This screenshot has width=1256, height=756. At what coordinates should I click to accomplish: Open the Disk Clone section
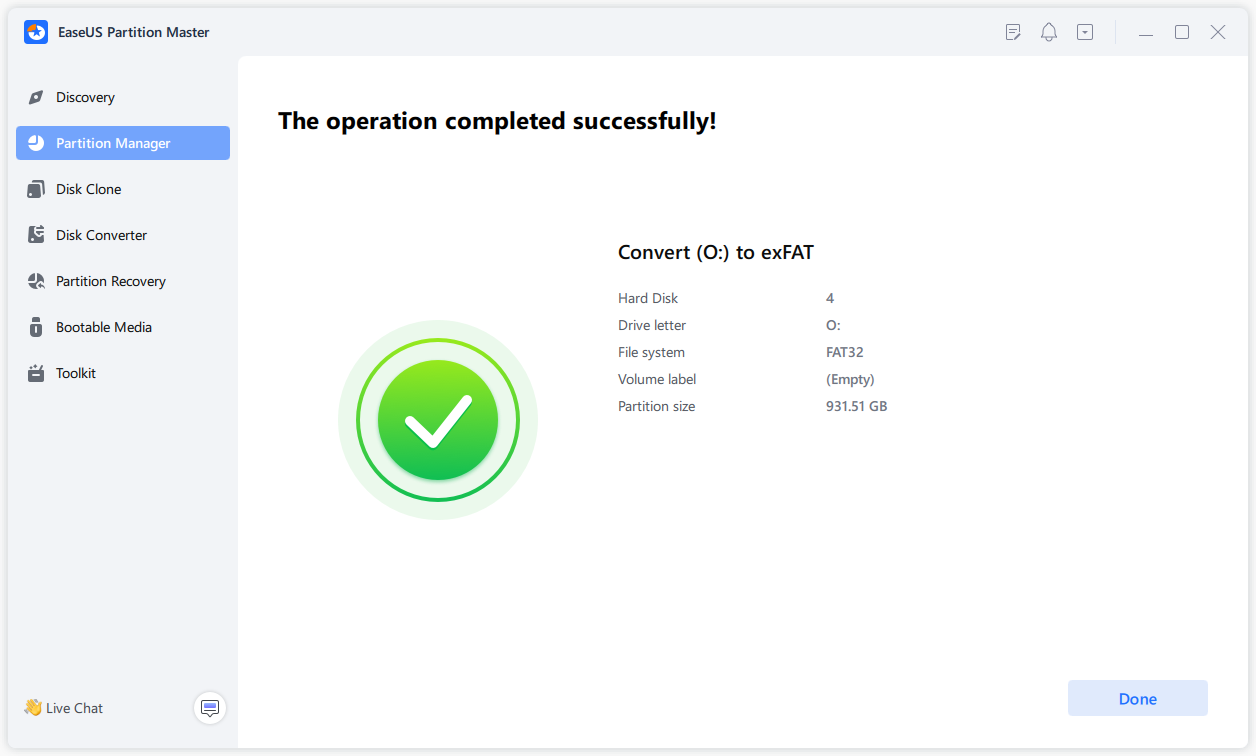123,189
